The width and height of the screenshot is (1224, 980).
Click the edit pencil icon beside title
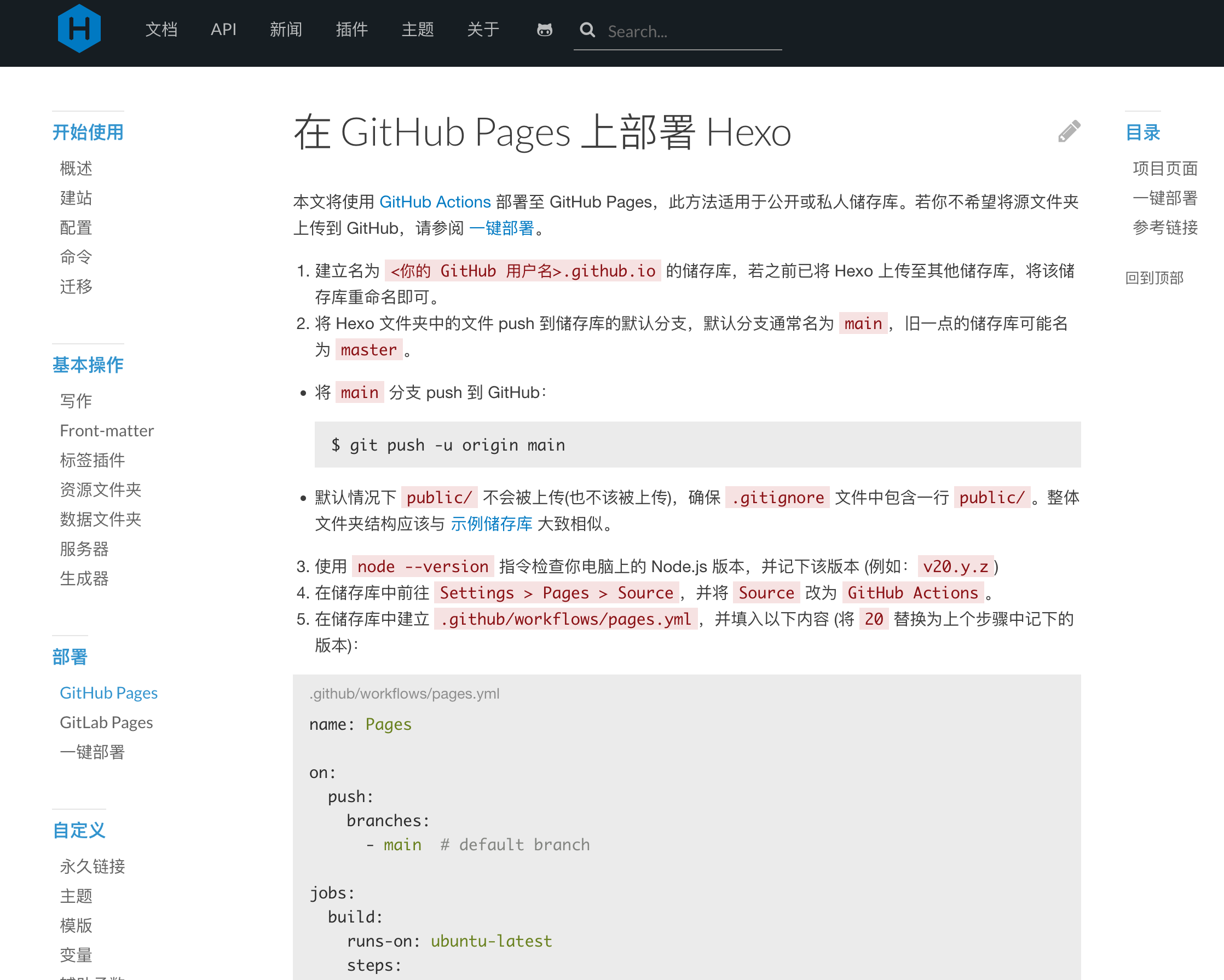tap(1069, 131)
